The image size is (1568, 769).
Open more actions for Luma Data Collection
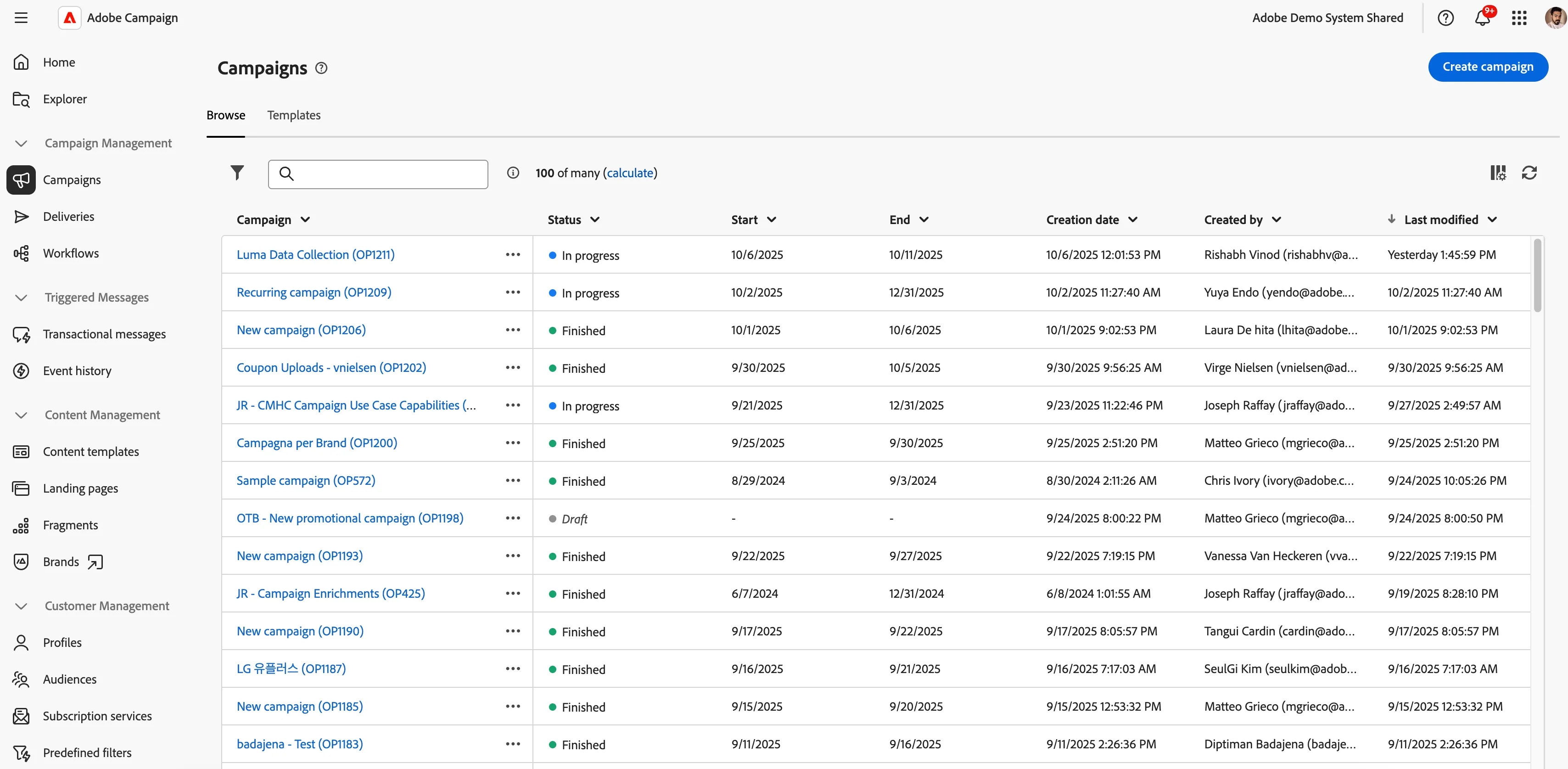(513, 254)
